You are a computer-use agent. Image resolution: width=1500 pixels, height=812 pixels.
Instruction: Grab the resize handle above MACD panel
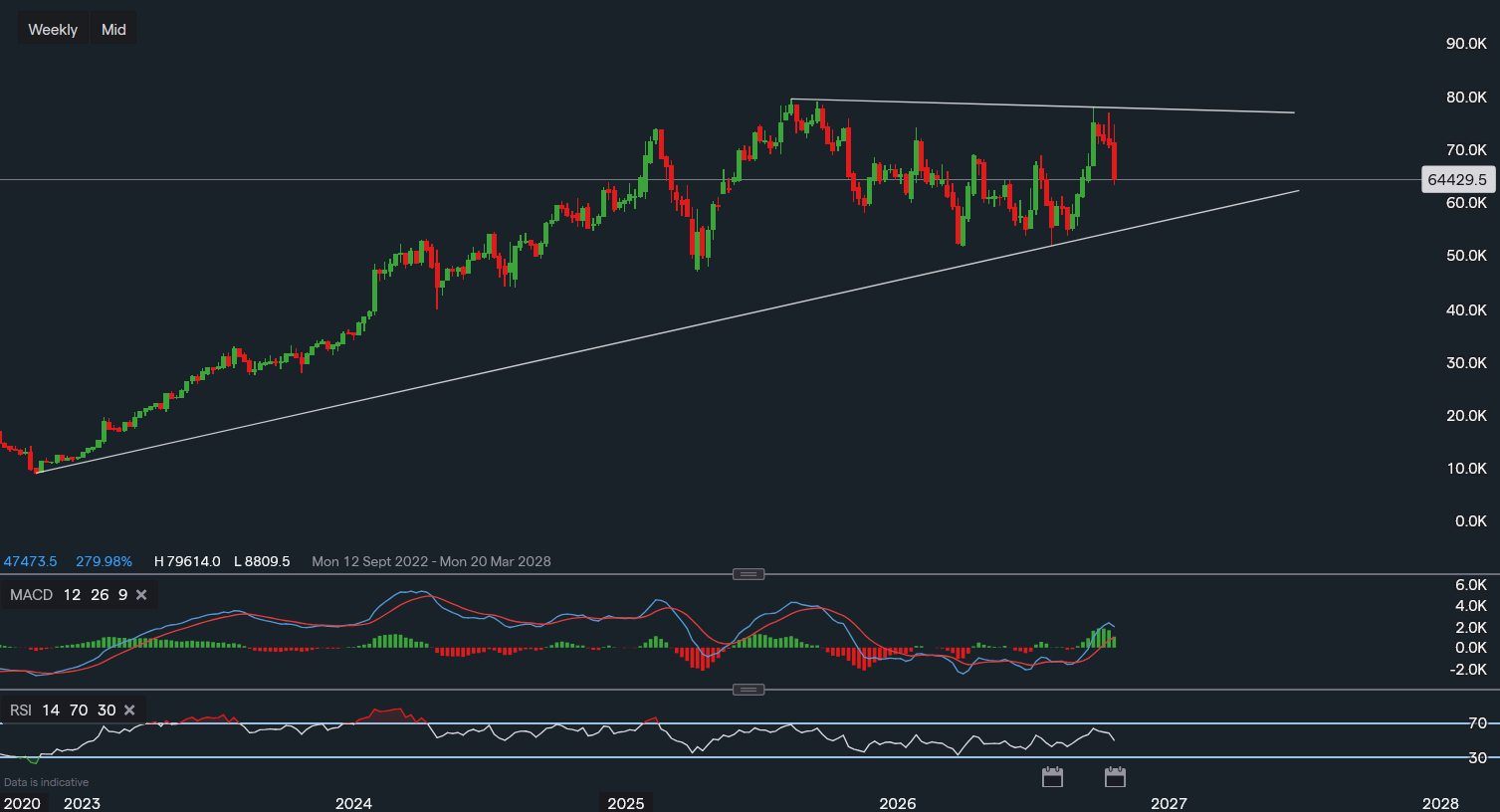click(x=749, y=574)
